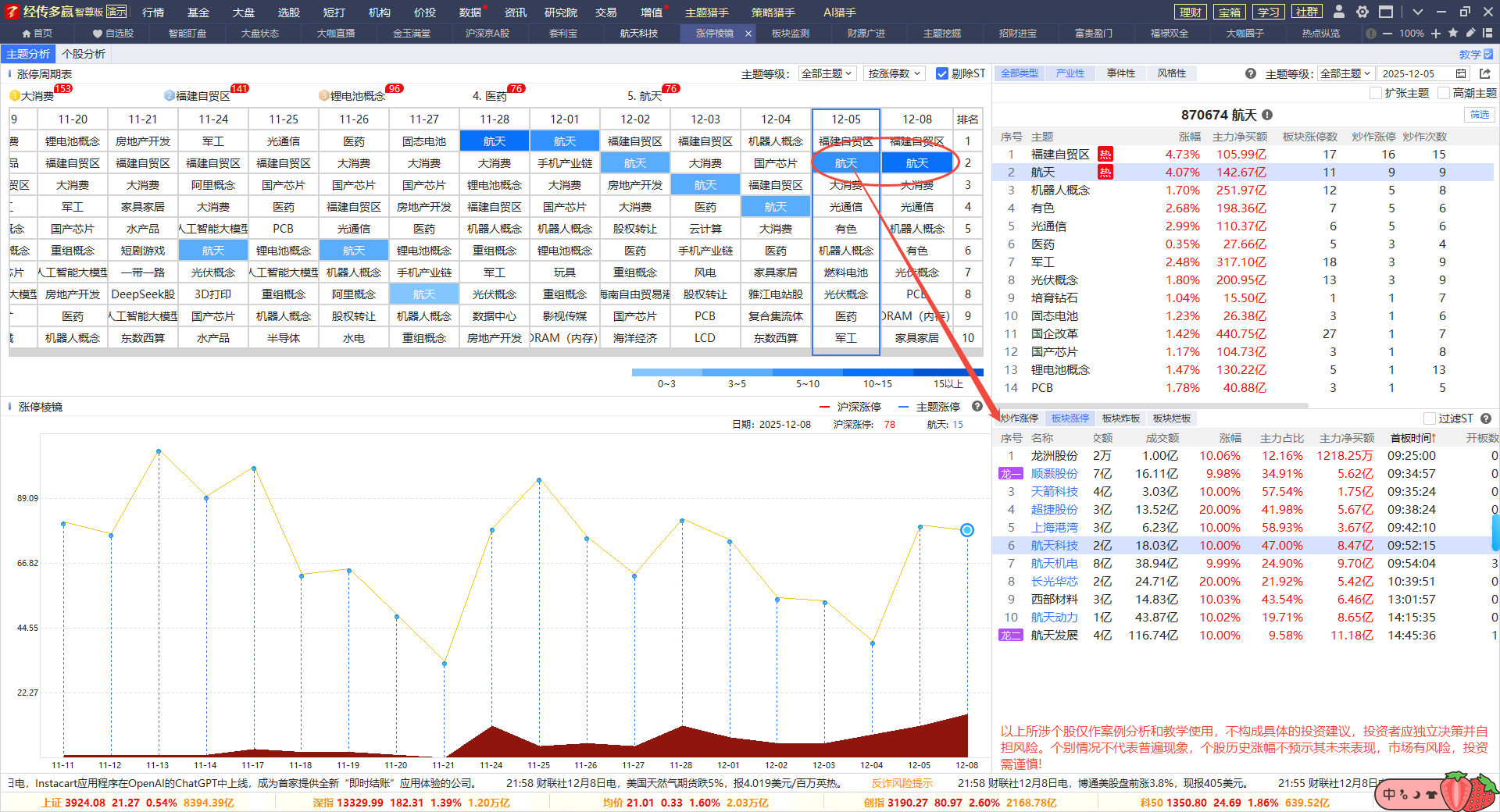The image size is (1500, 812).
Task: Click the star favorite icon in toolbar
Action: coord(1453,34)
